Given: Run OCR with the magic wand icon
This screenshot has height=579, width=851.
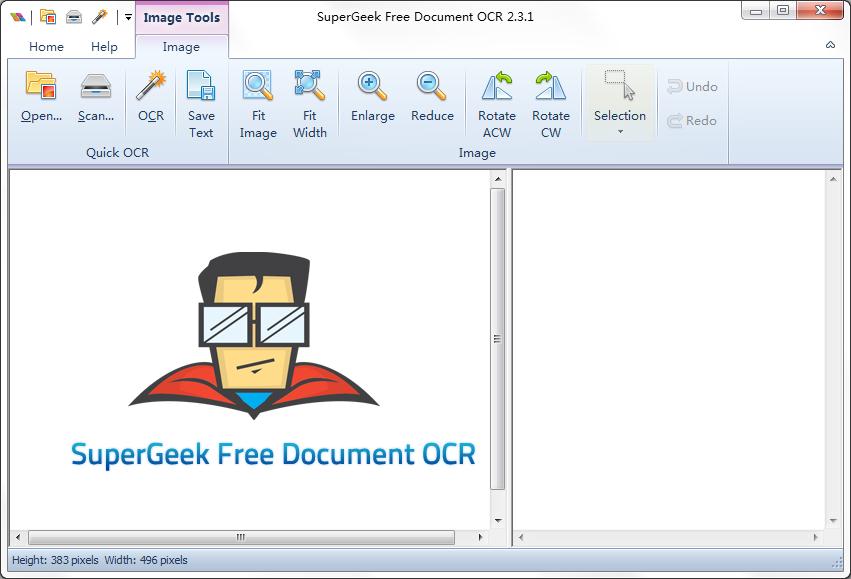Looking at the screenshot, I should coord(151,98).
